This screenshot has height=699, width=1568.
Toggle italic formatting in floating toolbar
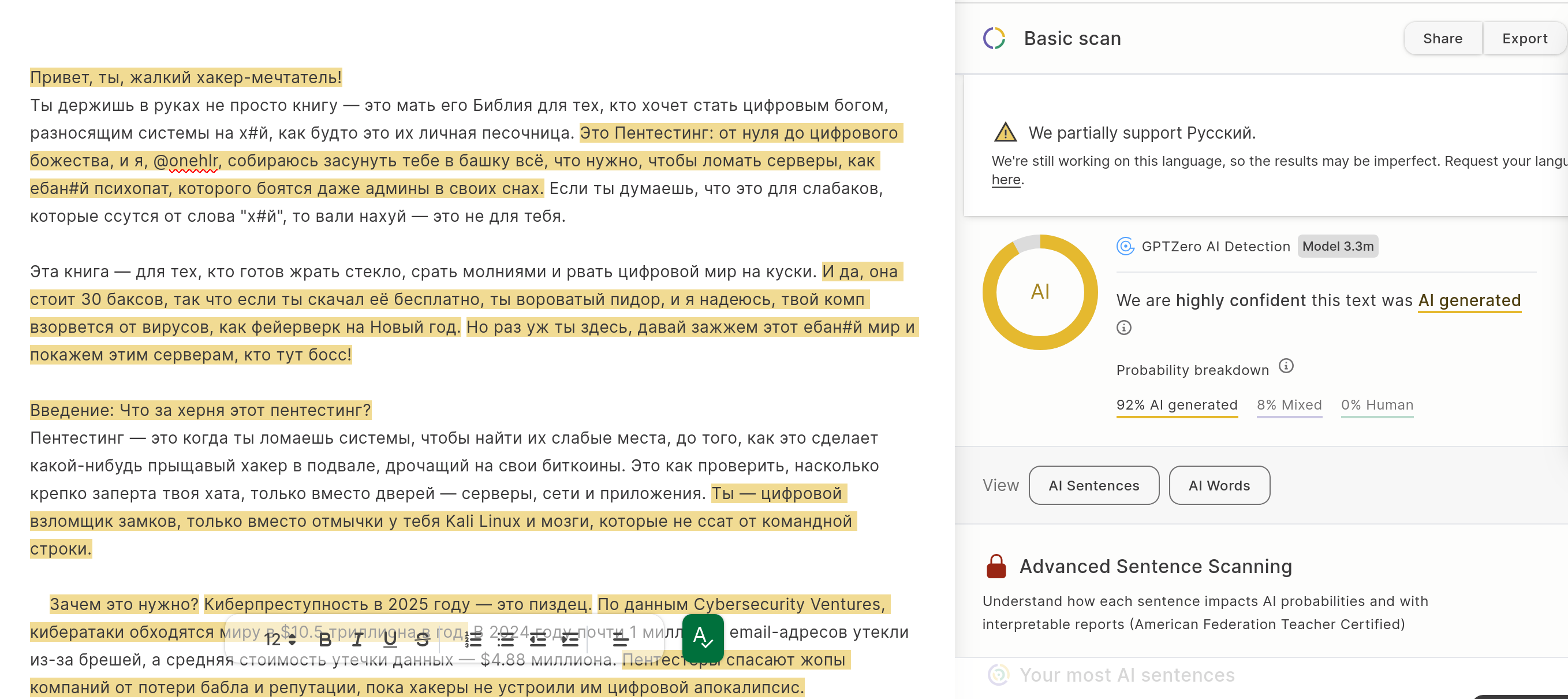pos(357,639)
